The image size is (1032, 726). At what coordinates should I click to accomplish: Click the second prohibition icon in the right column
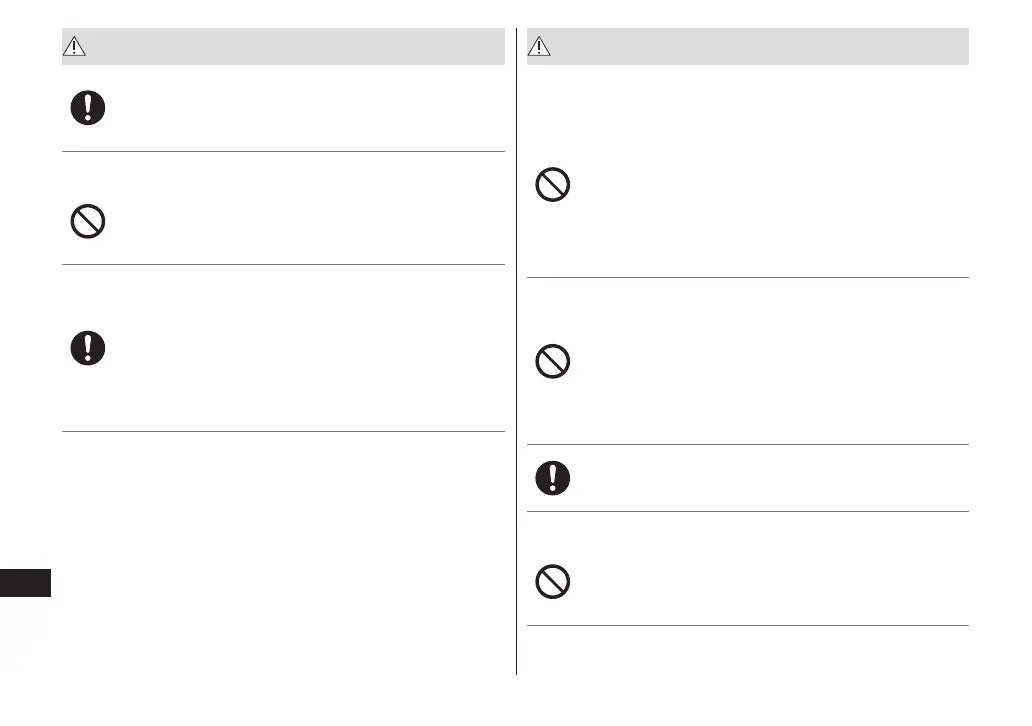pos(553,361)
